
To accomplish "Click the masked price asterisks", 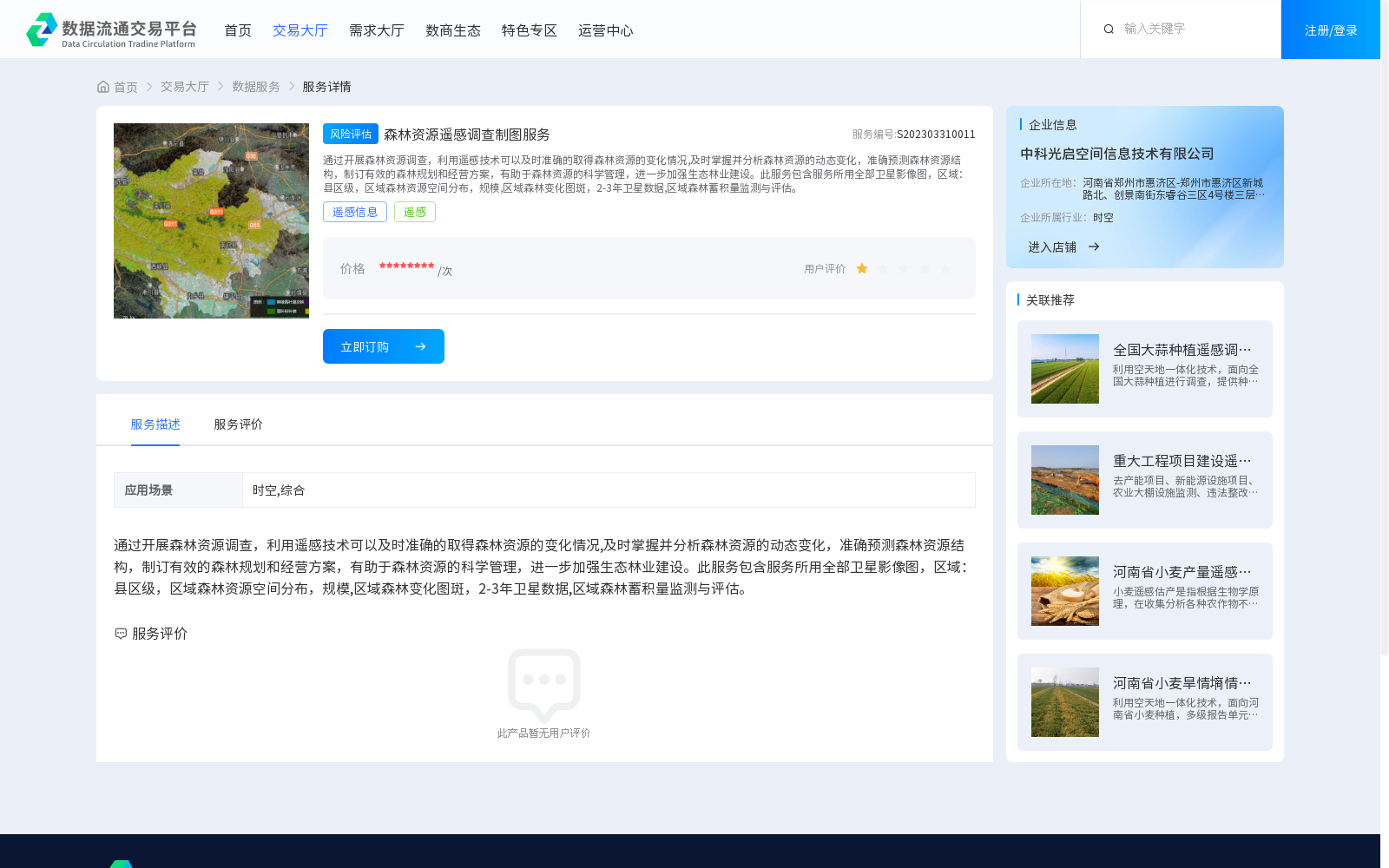I will 406,267.
